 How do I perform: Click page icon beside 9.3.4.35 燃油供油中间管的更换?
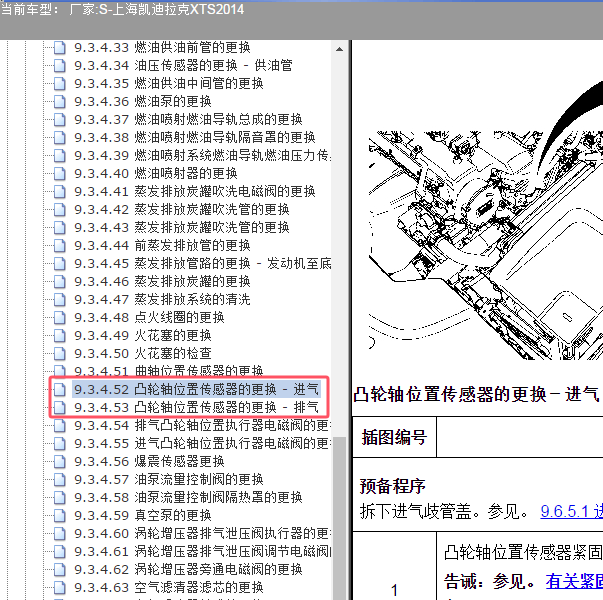click(60, 83)
